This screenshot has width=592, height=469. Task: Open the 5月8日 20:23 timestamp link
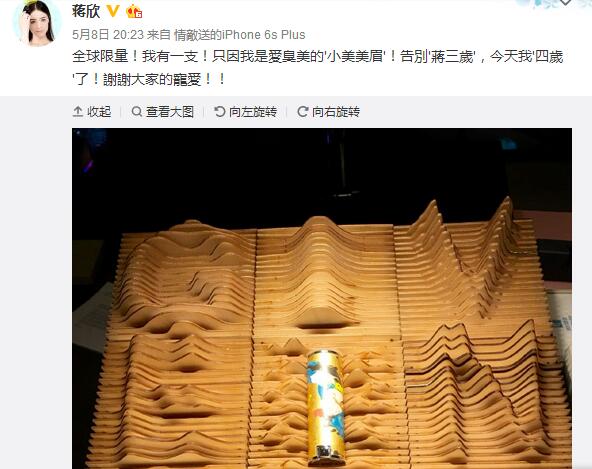click(x=108, y=35)
